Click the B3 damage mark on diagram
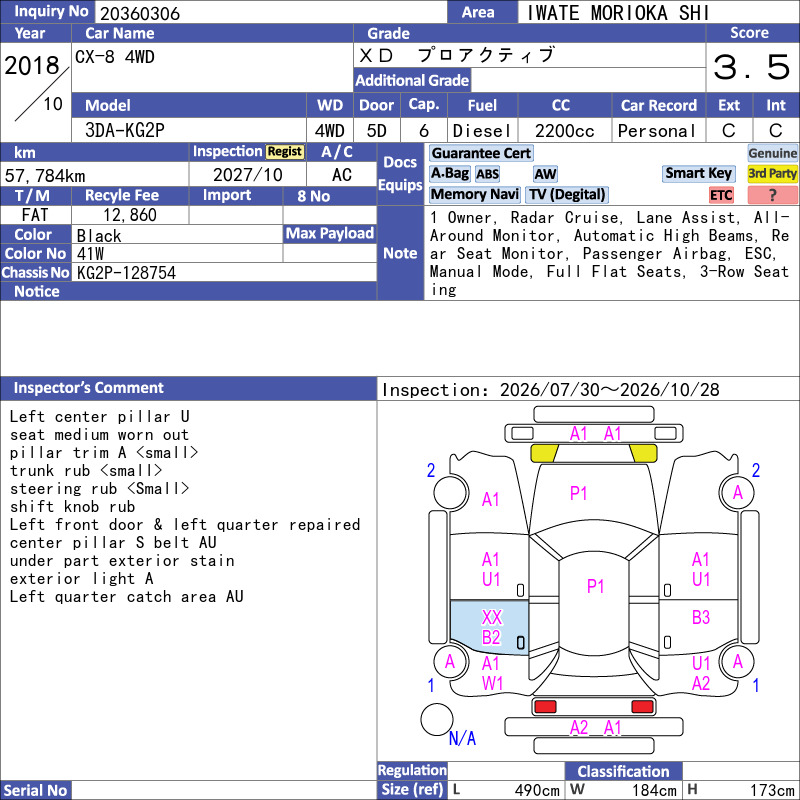The height and width of the screenshot is (800, 800). [701, 617]
